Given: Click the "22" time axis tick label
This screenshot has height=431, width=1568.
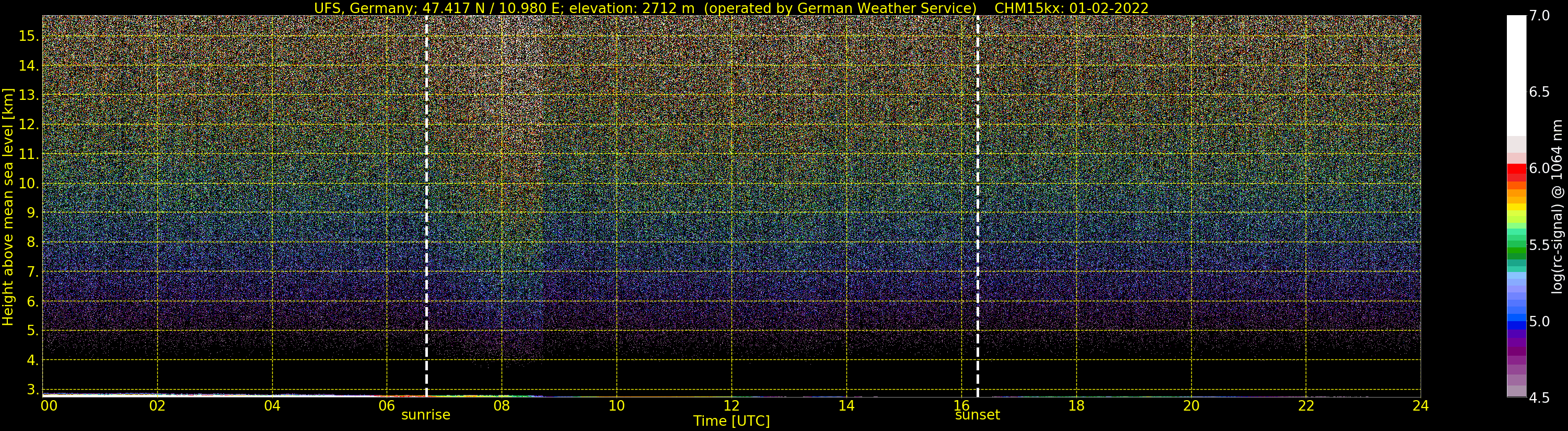Looking at the screenshot, I should (x=1306, y=405).
